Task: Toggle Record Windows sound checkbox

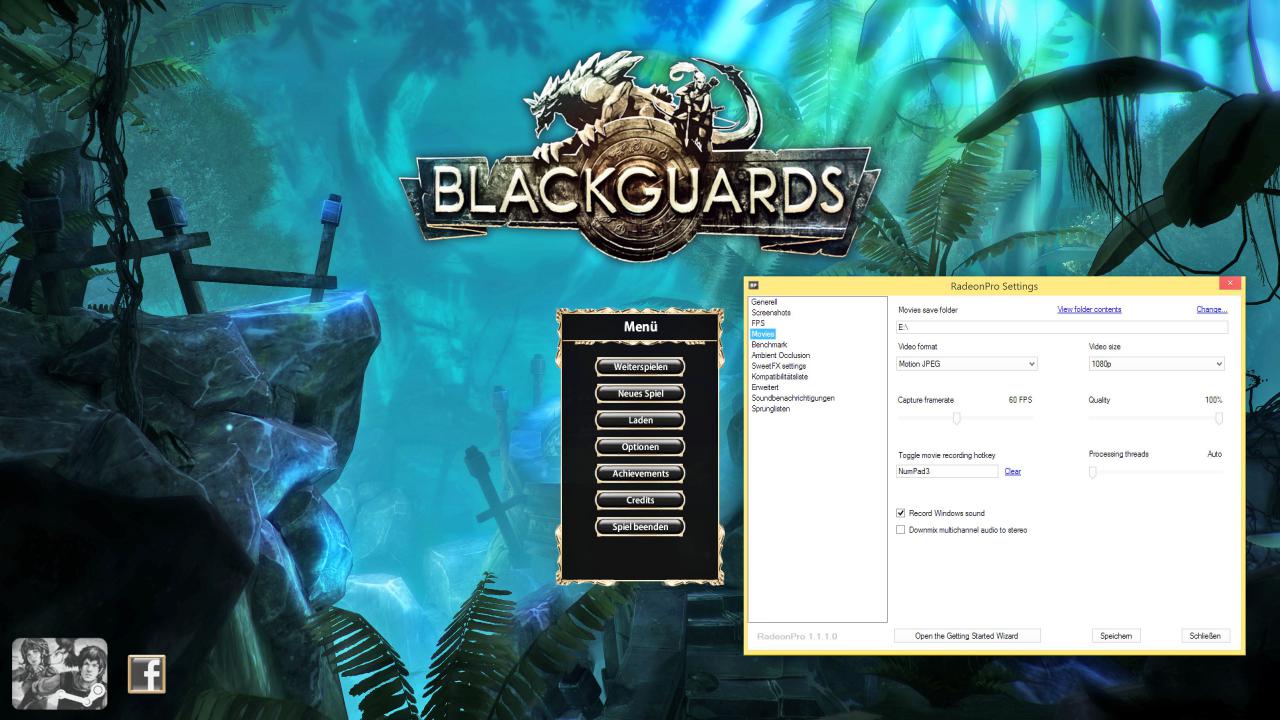Action: [x=901, y=513]
